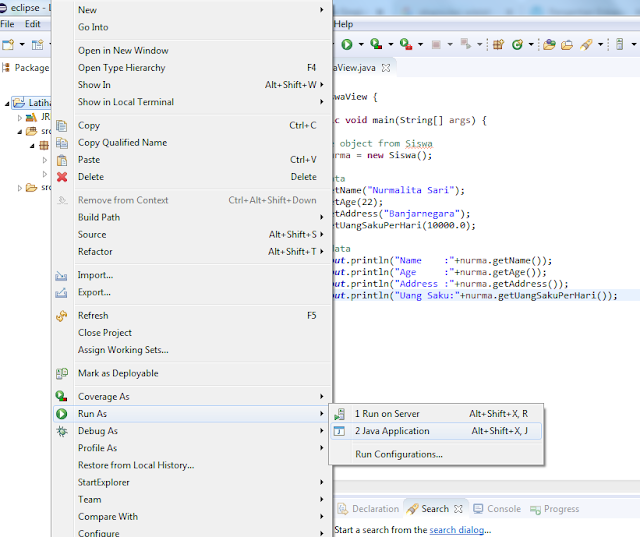
Task: Click the Import icon in context menu
Action: [61, 276]
